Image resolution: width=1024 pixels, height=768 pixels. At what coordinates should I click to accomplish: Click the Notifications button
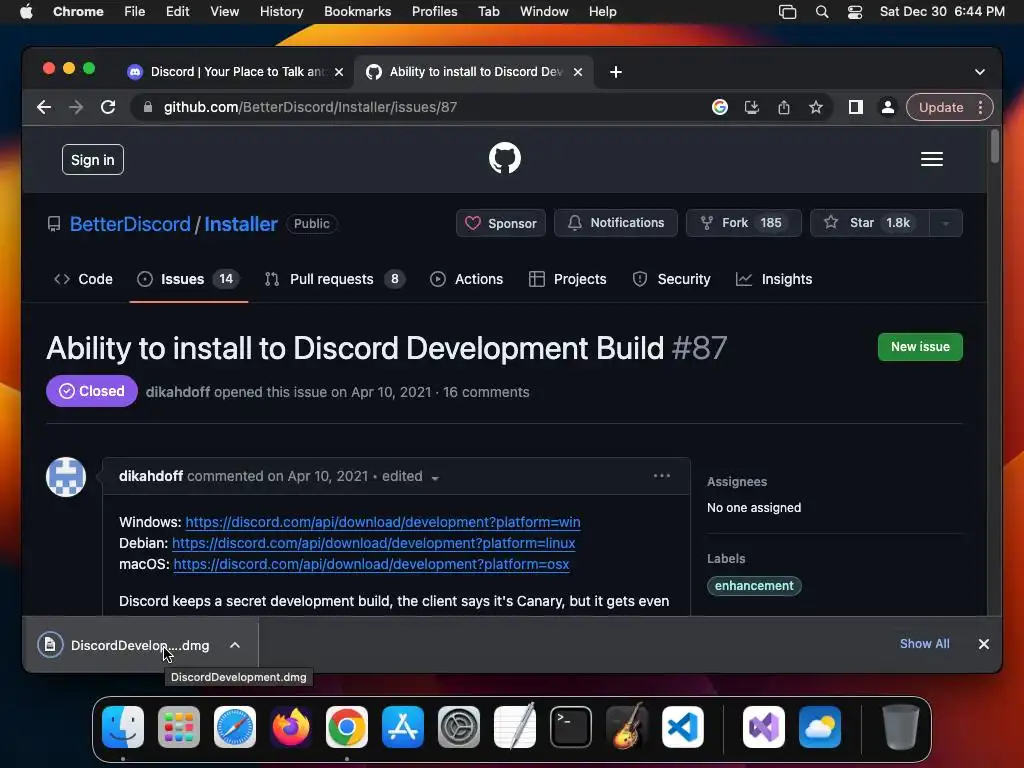tap(616, 223)
